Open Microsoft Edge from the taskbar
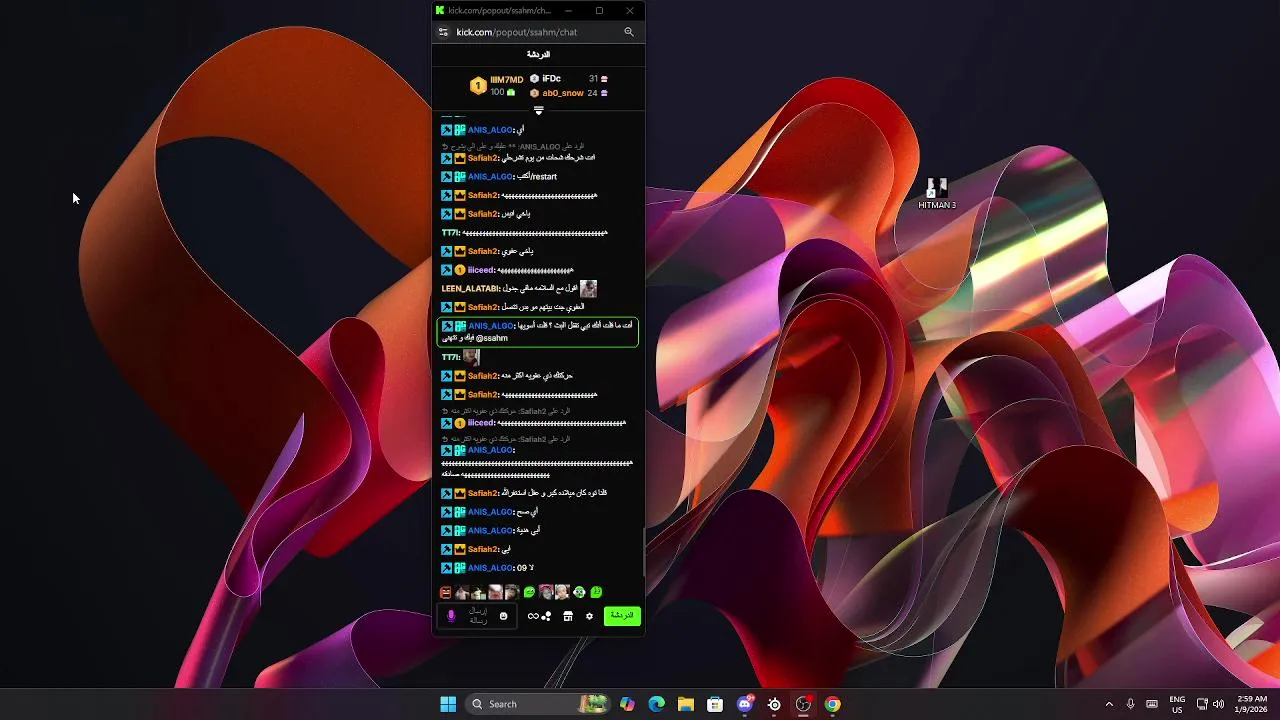Viewport: 1280px width, 720px height. pyautogui.click(x=656, y=704)
